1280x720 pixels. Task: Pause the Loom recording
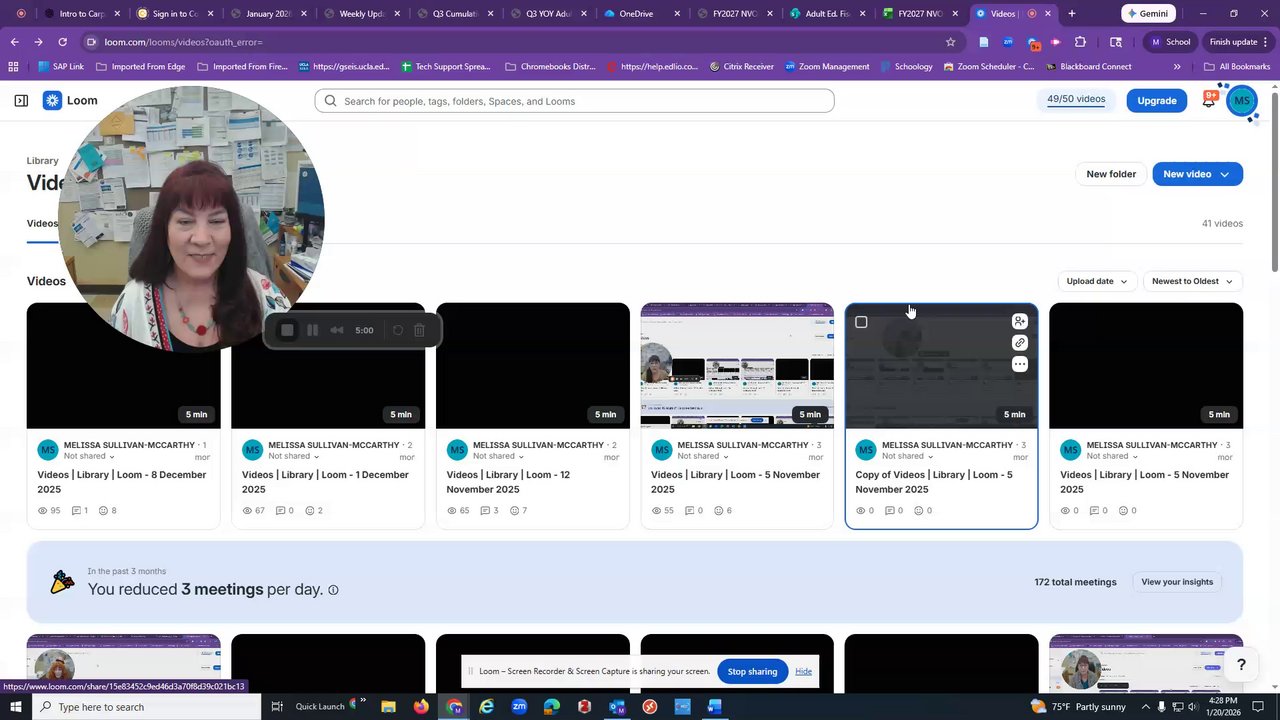[x=312, y=330]
